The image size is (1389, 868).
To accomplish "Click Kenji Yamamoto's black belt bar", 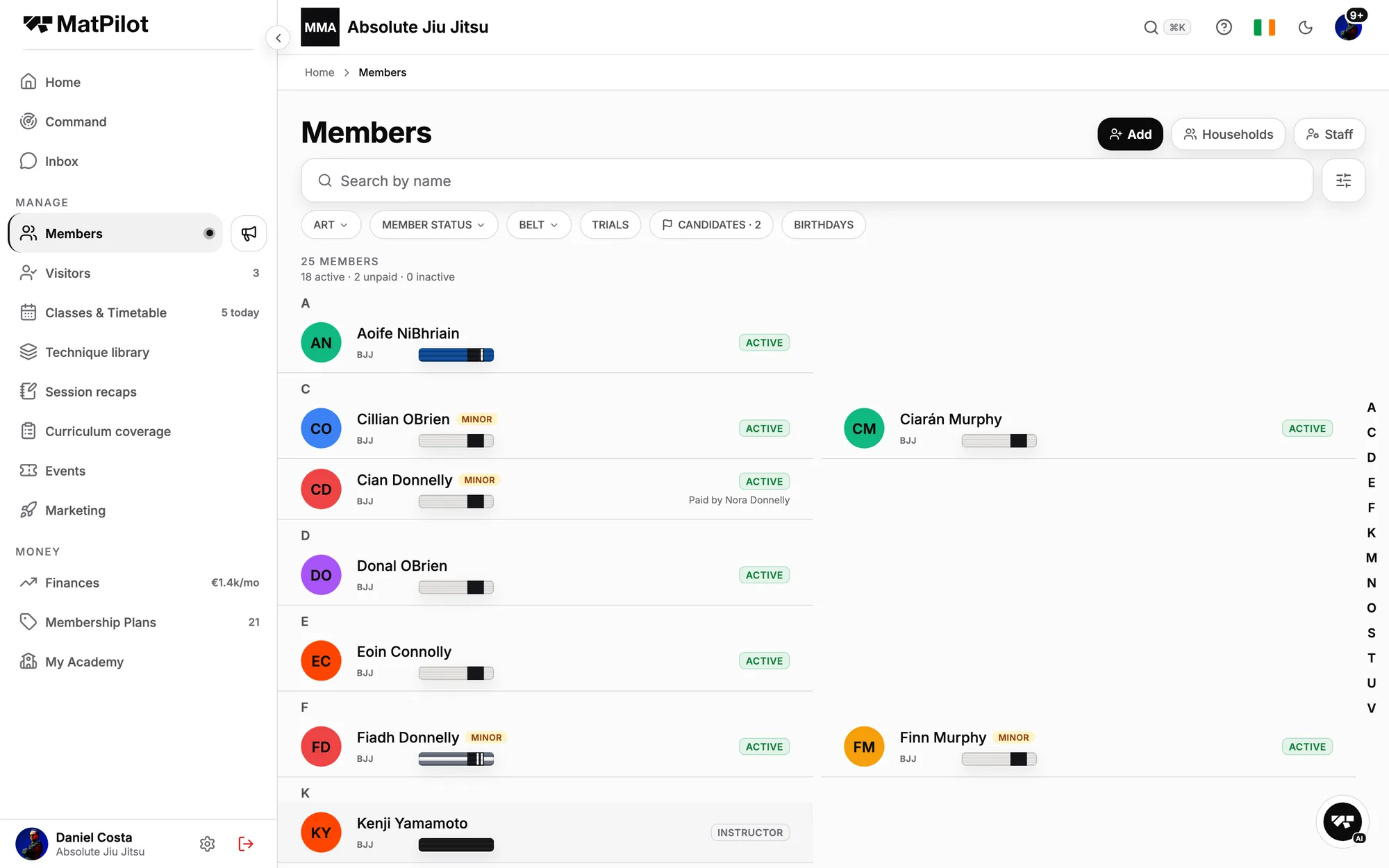I will tap(456, 844).
